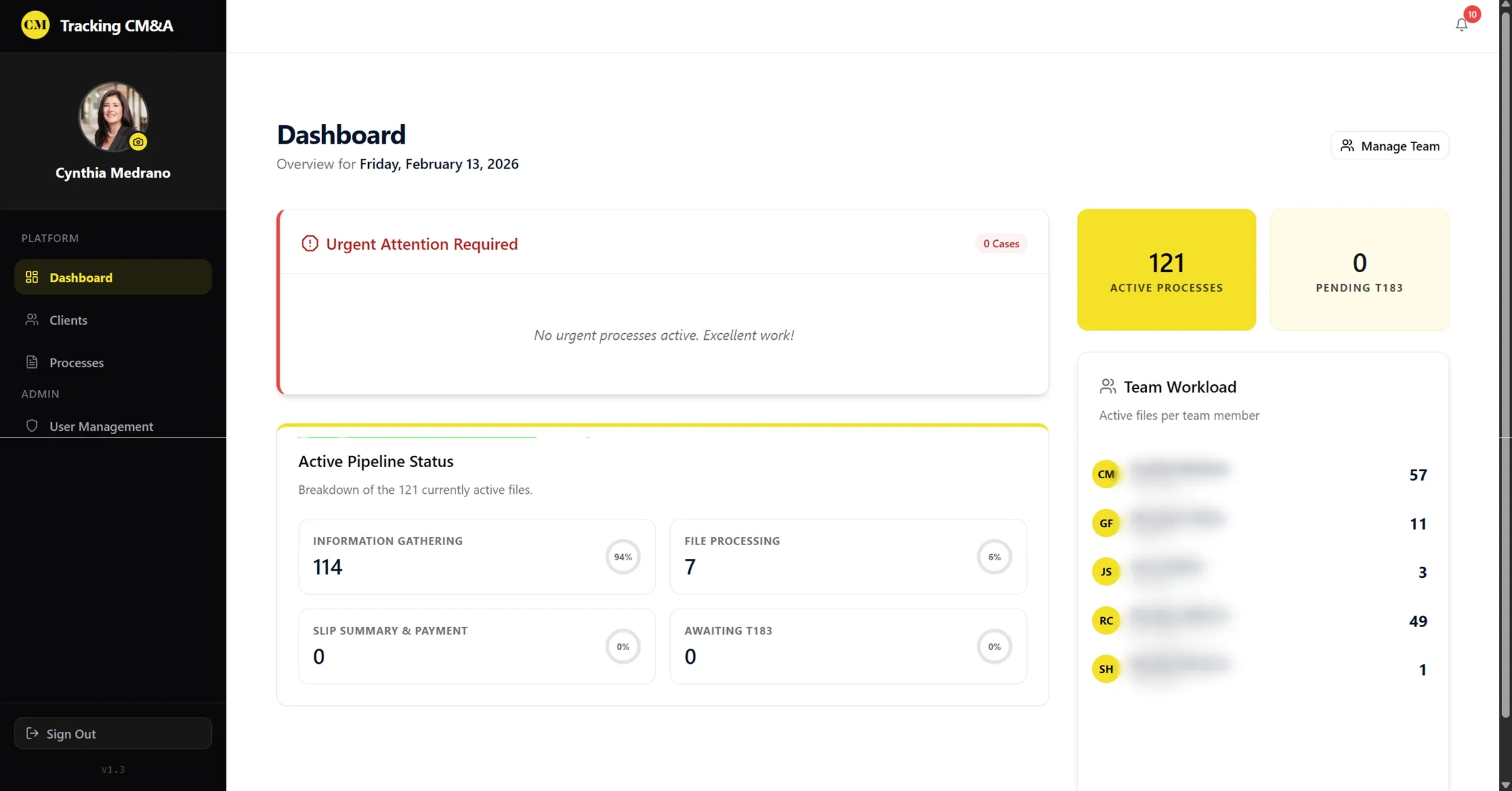Viewport: 1512px width, 791px height.
Task: Navigate to Clients from the sidebar menu
Action: (68, 319)
